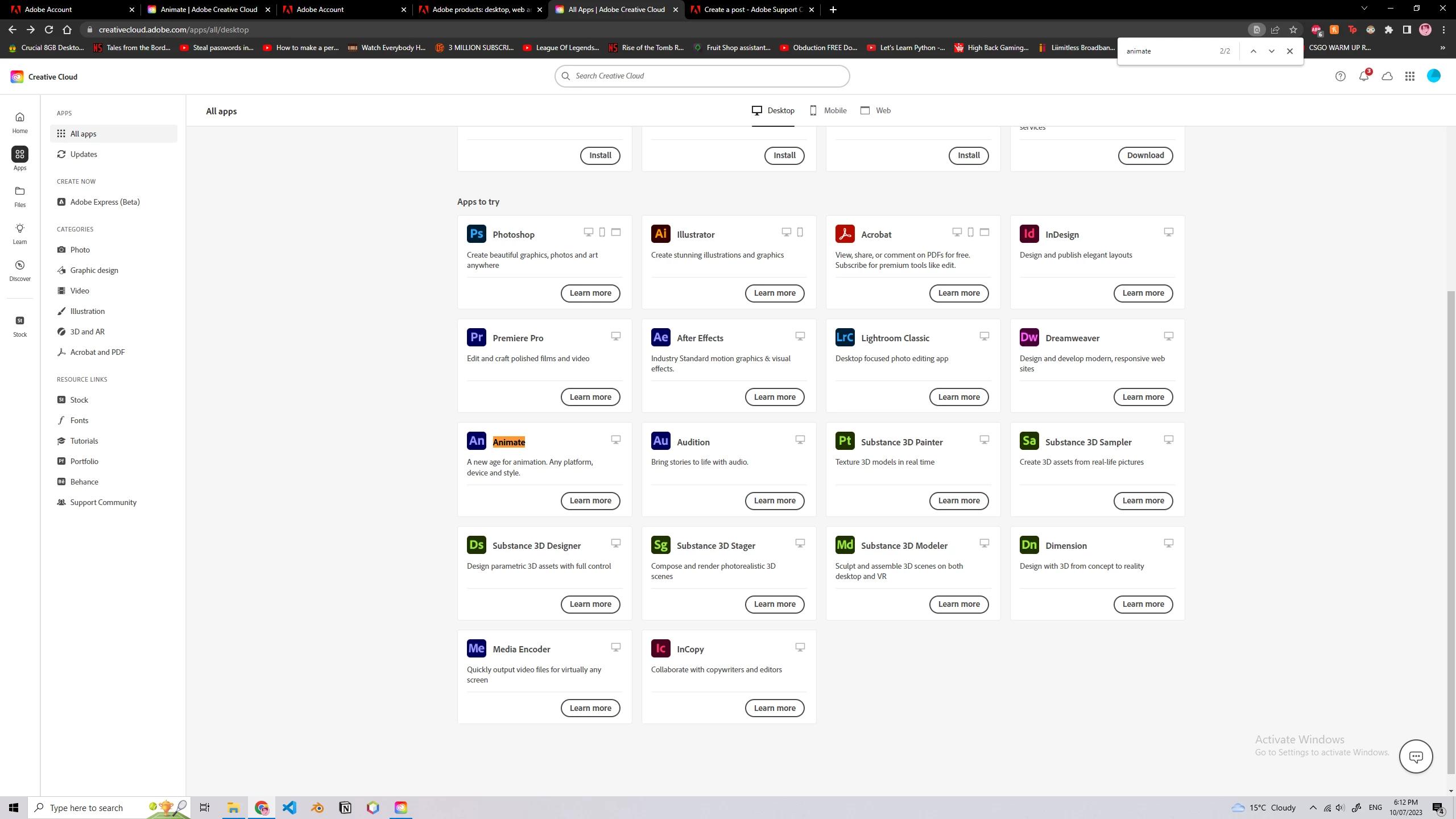Switch to the Web tab
The image size is (1456, 819).
pos(876,110)
